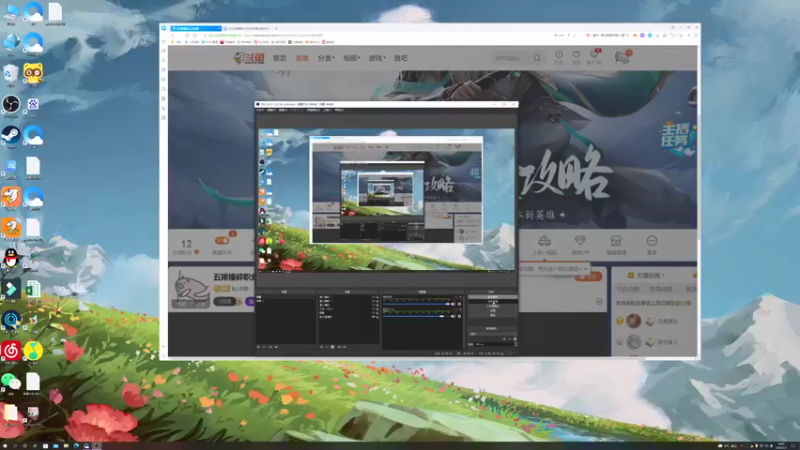Screen dimensions: 800x450
Task: Open source properties gear in OBS sources toolbar
Action: (333, 347)
